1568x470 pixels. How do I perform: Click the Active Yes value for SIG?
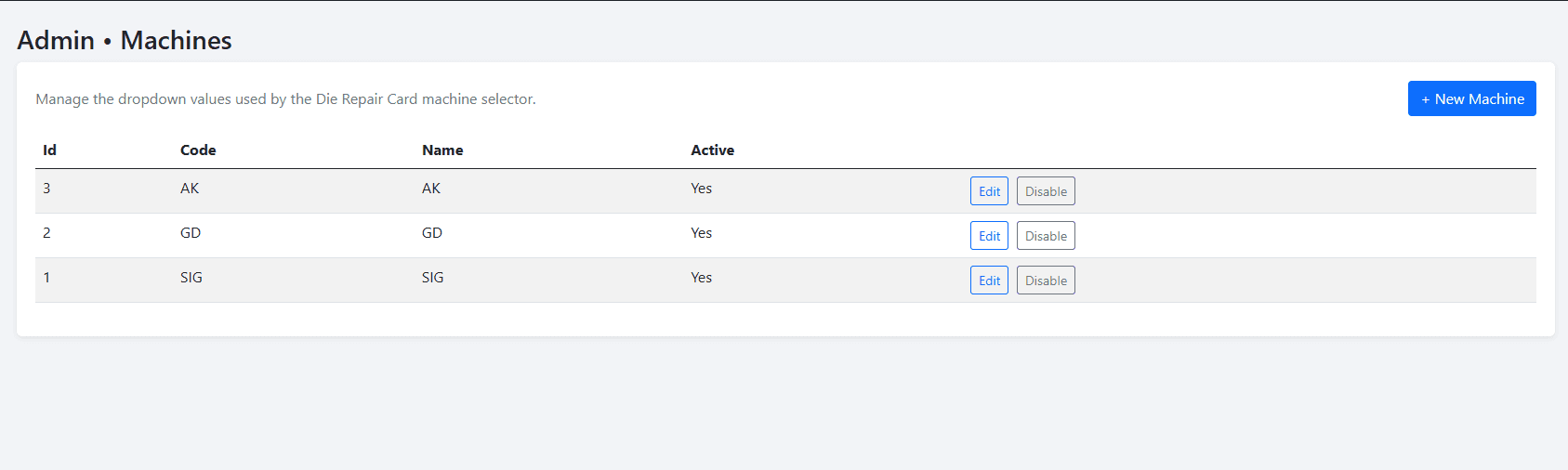point(701,278)
